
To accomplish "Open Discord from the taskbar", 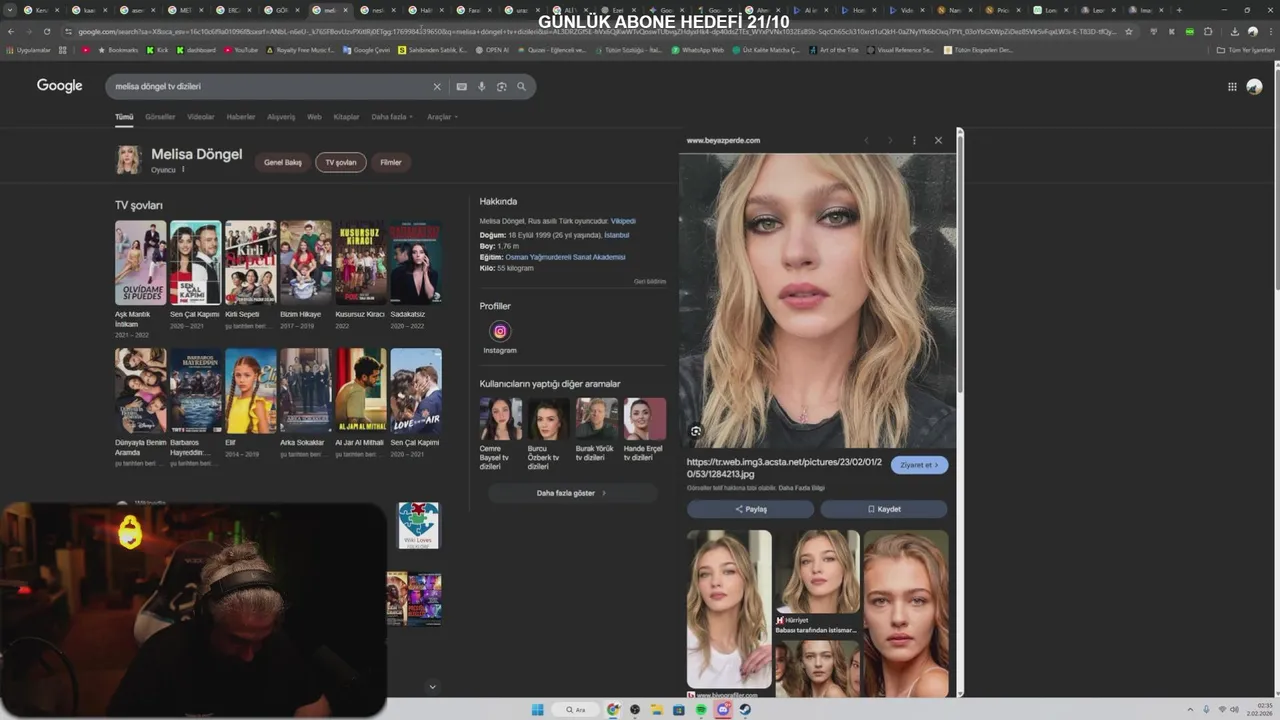I will pos(723,710).
